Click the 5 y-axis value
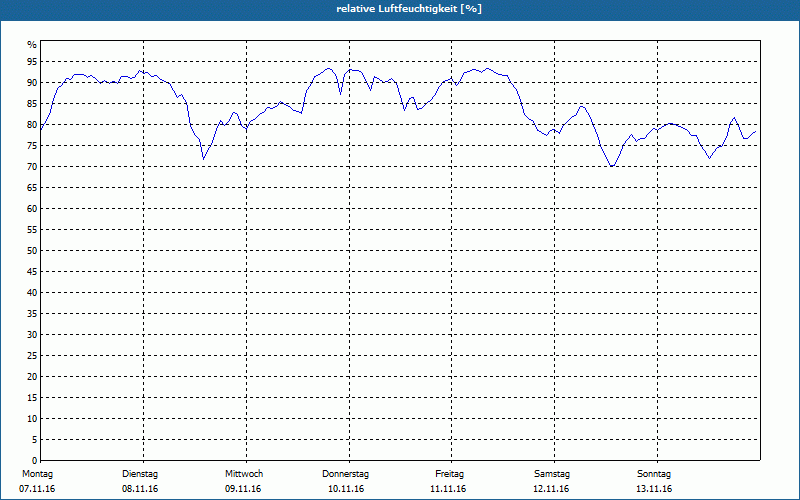Image resolution: width=800 pixels, height=500 pixels. pos(35,440)
